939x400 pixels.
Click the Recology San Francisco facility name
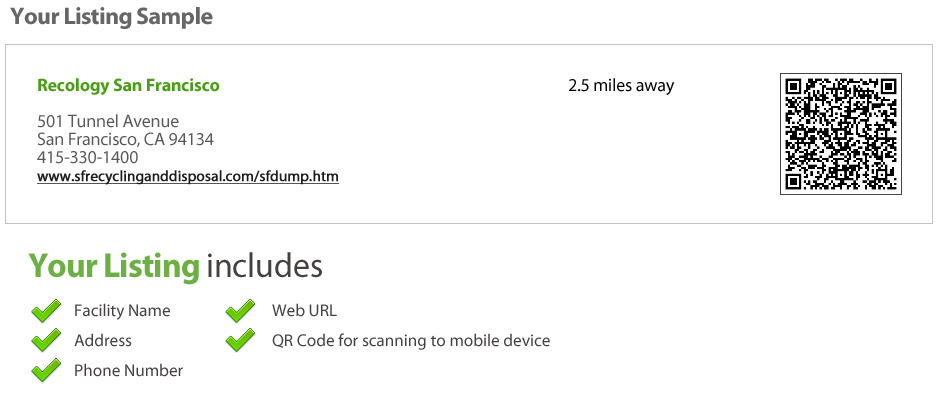point(128,86)
